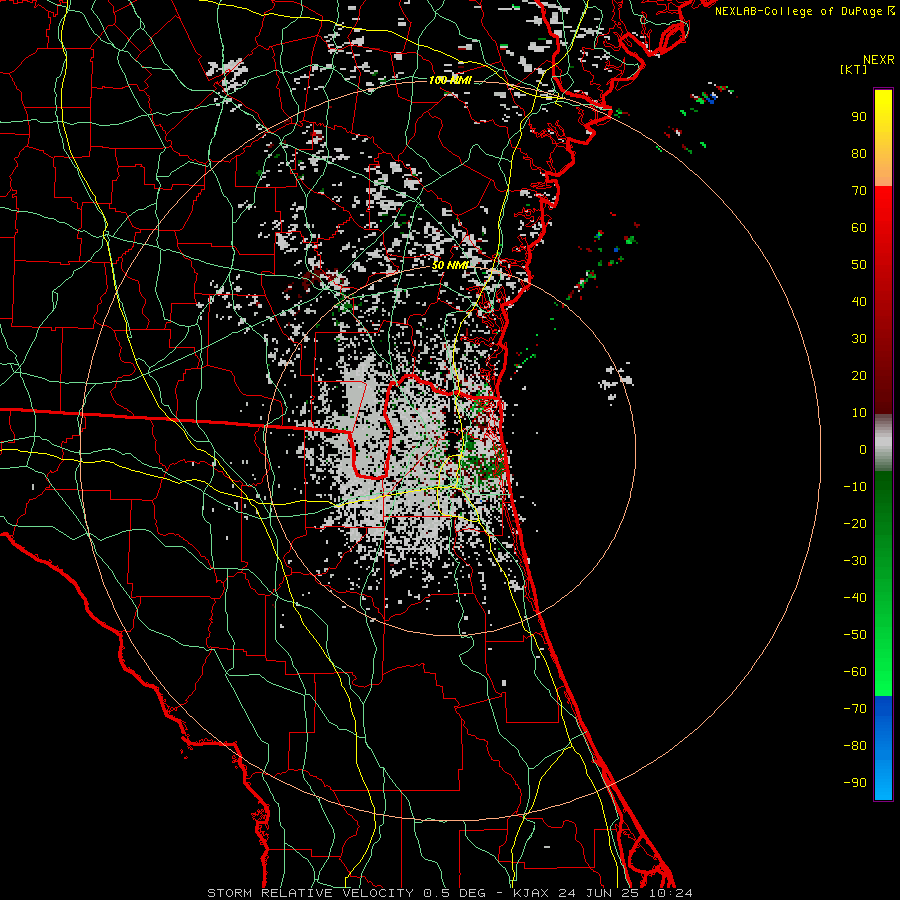Click the [KT] units label
The height and width of the screenshot is (900, 900).
[x=854, y=69]
